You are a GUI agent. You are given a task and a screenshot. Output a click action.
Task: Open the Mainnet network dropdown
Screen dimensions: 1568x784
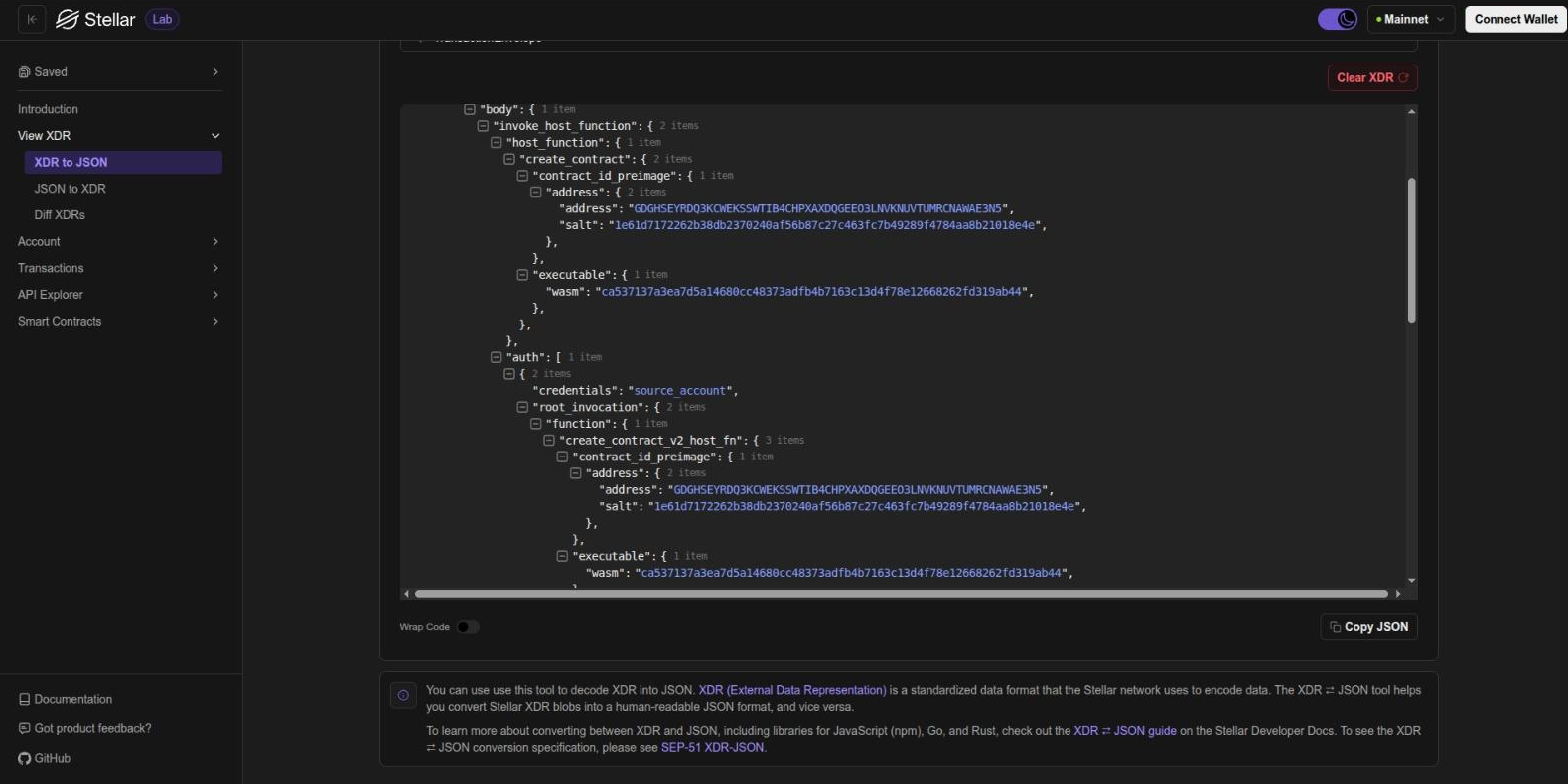coord(1410,19)
